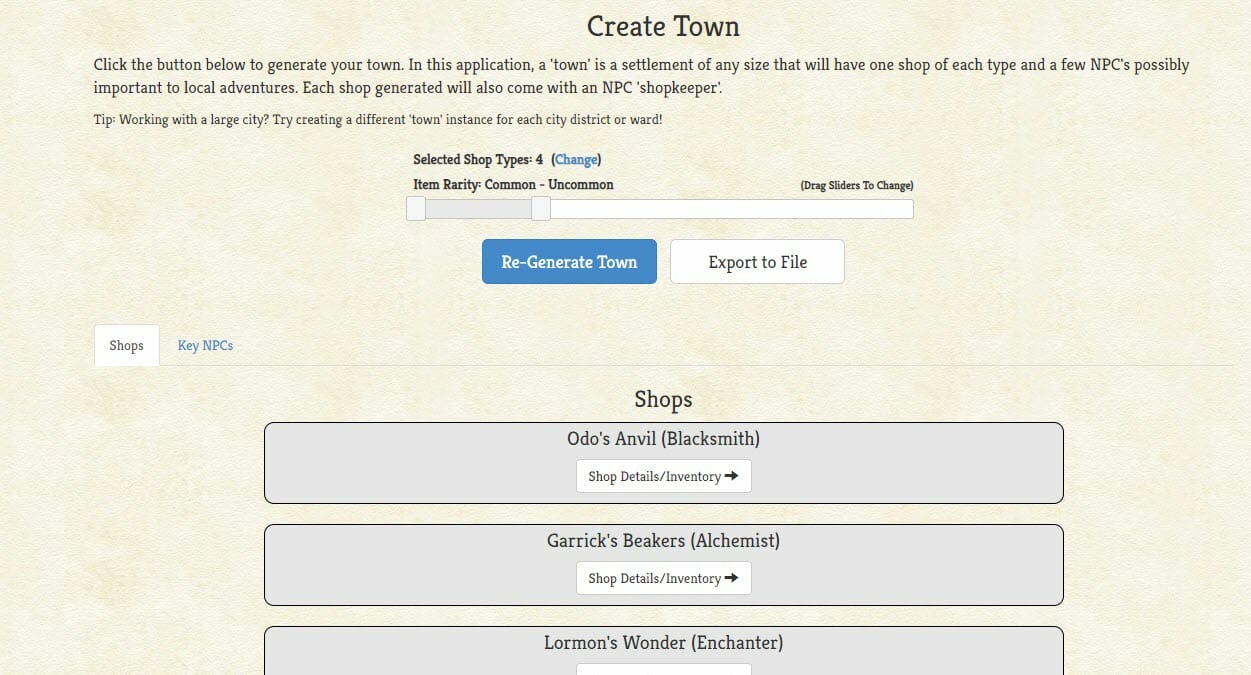Image resolution: width=1251 pixels, height=675 pixels.
Task: Open the Key NPCs tab
Action: 205,345
